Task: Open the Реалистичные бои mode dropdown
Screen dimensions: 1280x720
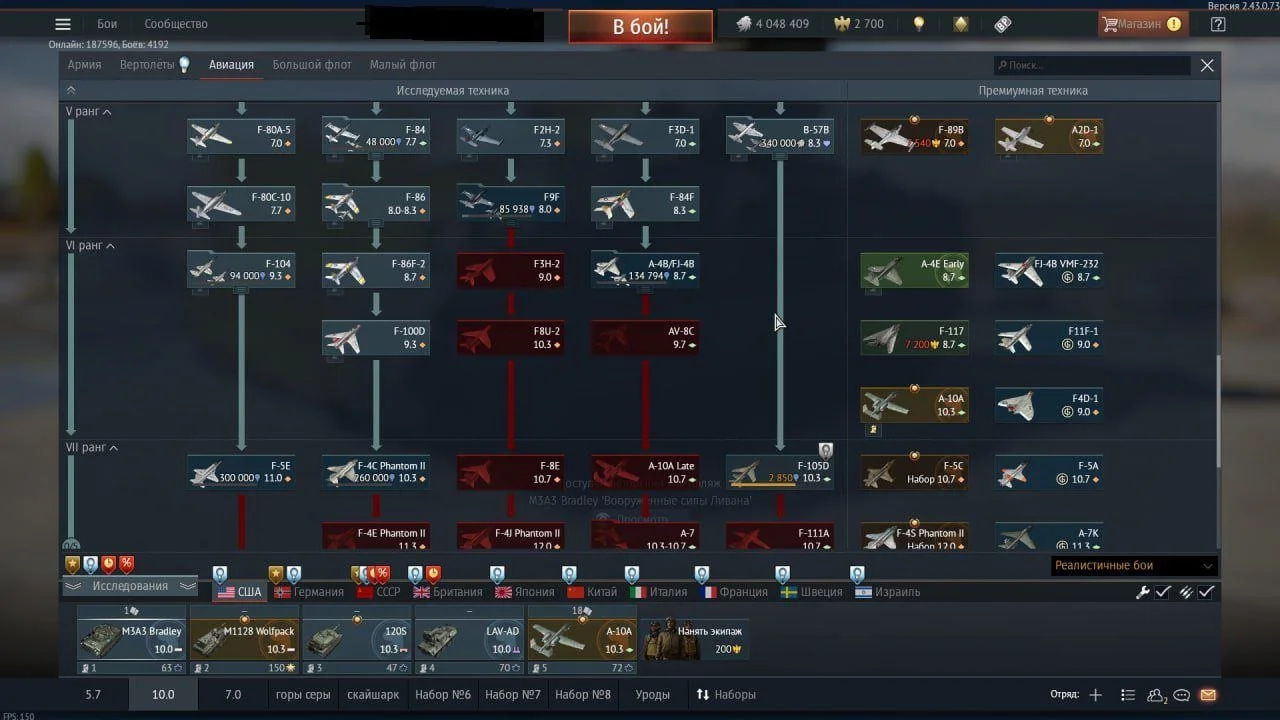Action: click(x=1133, y=566)
